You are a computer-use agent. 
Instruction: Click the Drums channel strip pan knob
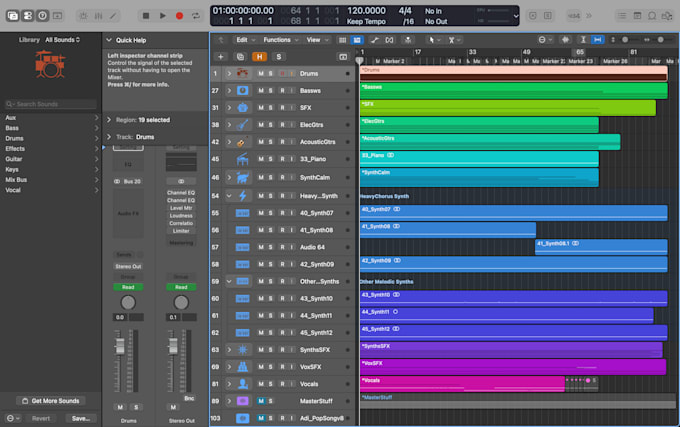(x=128, y=303)
